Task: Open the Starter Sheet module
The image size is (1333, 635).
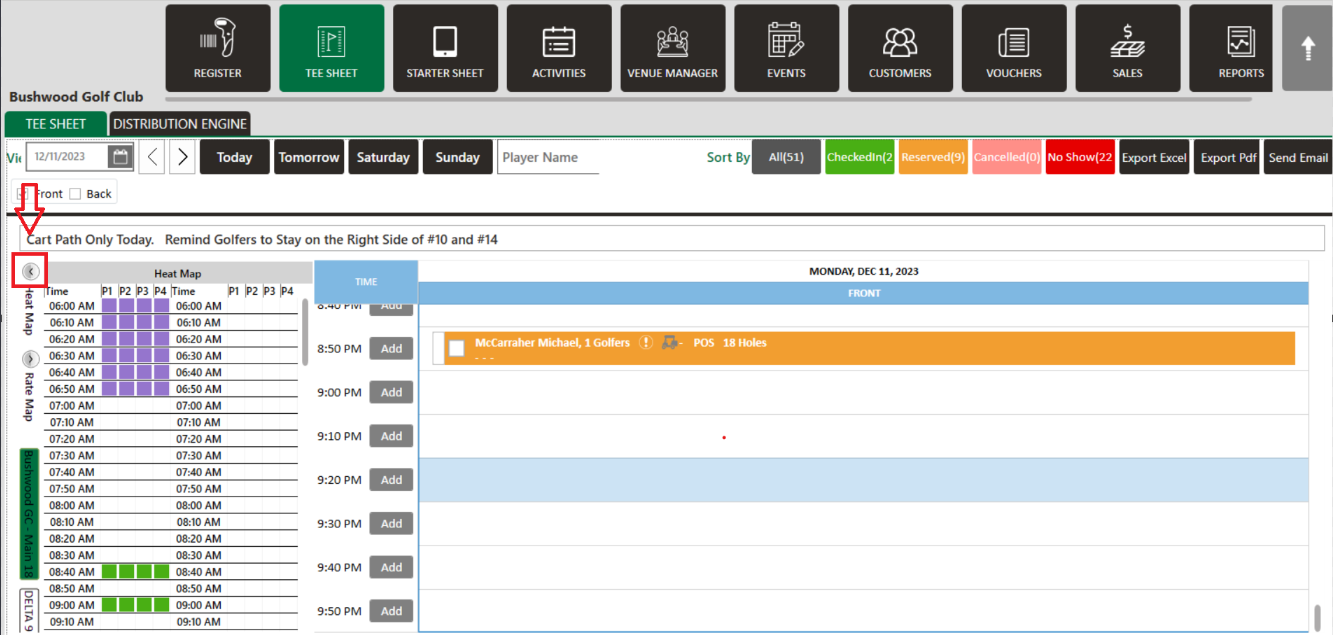Action: (445, 48)
